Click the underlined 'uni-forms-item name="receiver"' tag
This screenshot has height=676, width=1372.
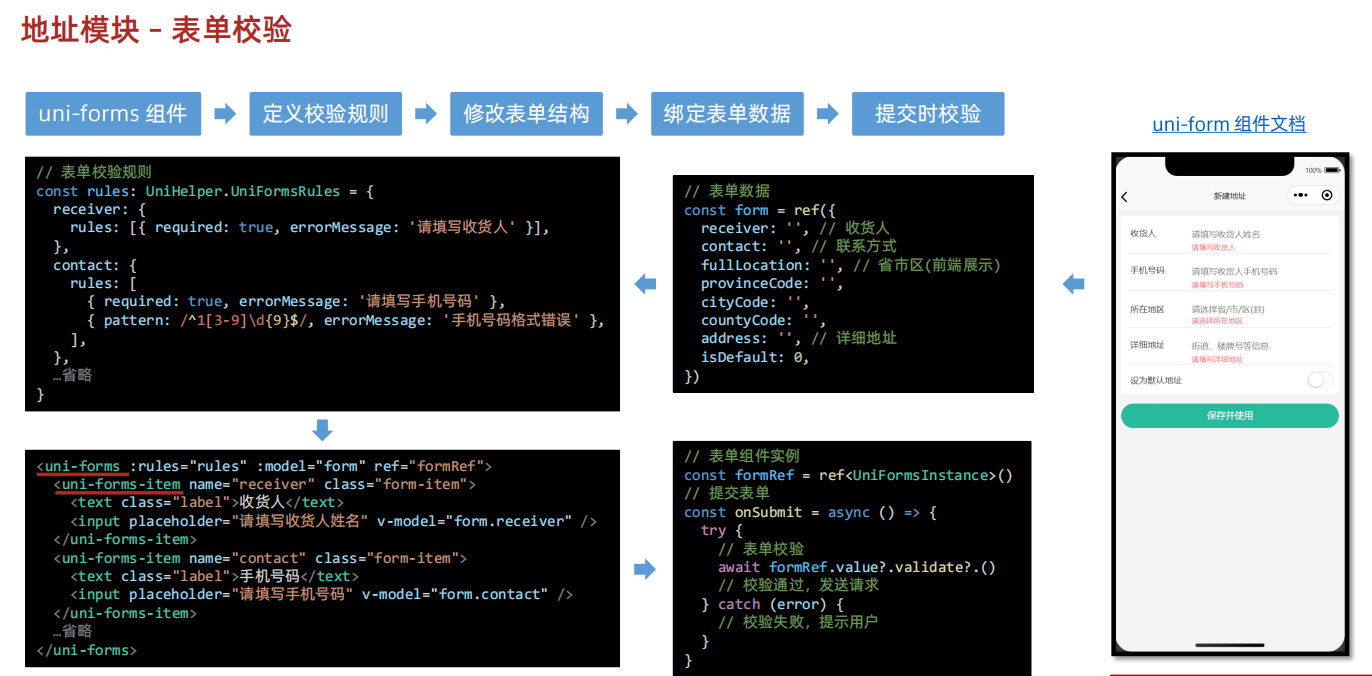[x=264, y=484]
